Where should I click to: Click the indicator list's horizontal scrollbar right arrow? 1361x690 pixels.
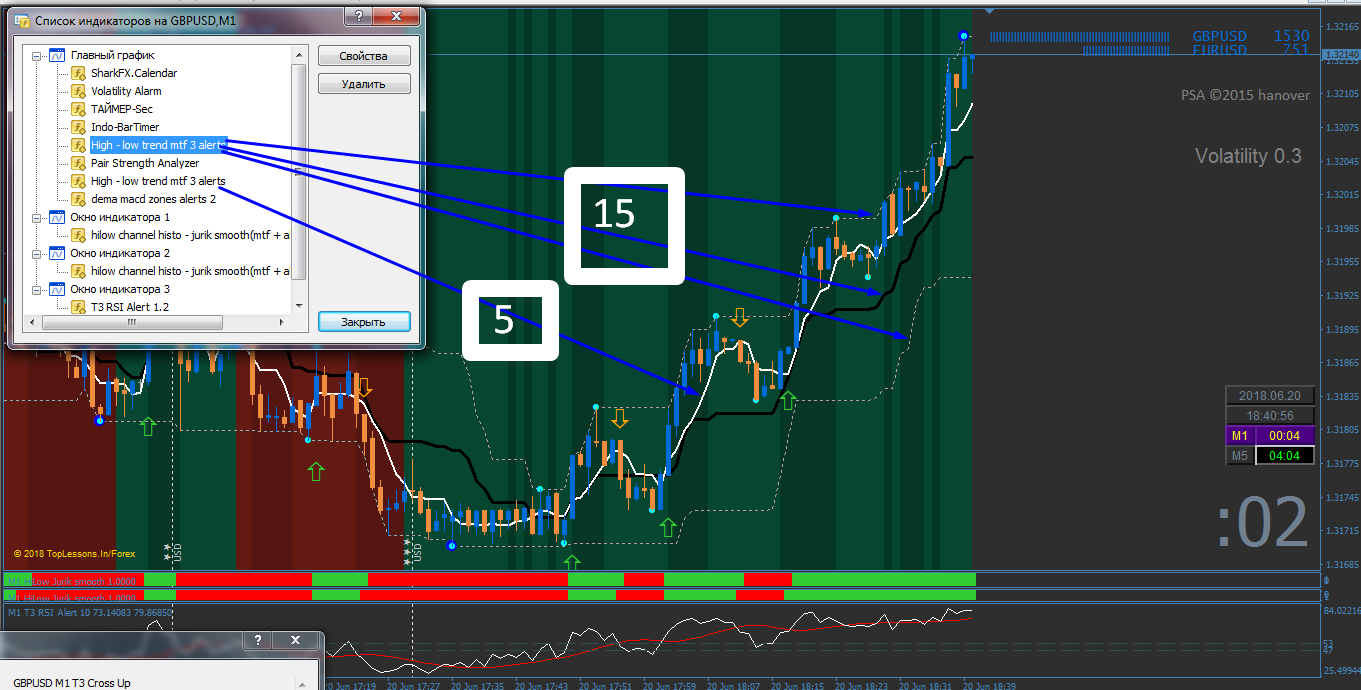pyautogui.click(x=284, y=322)
